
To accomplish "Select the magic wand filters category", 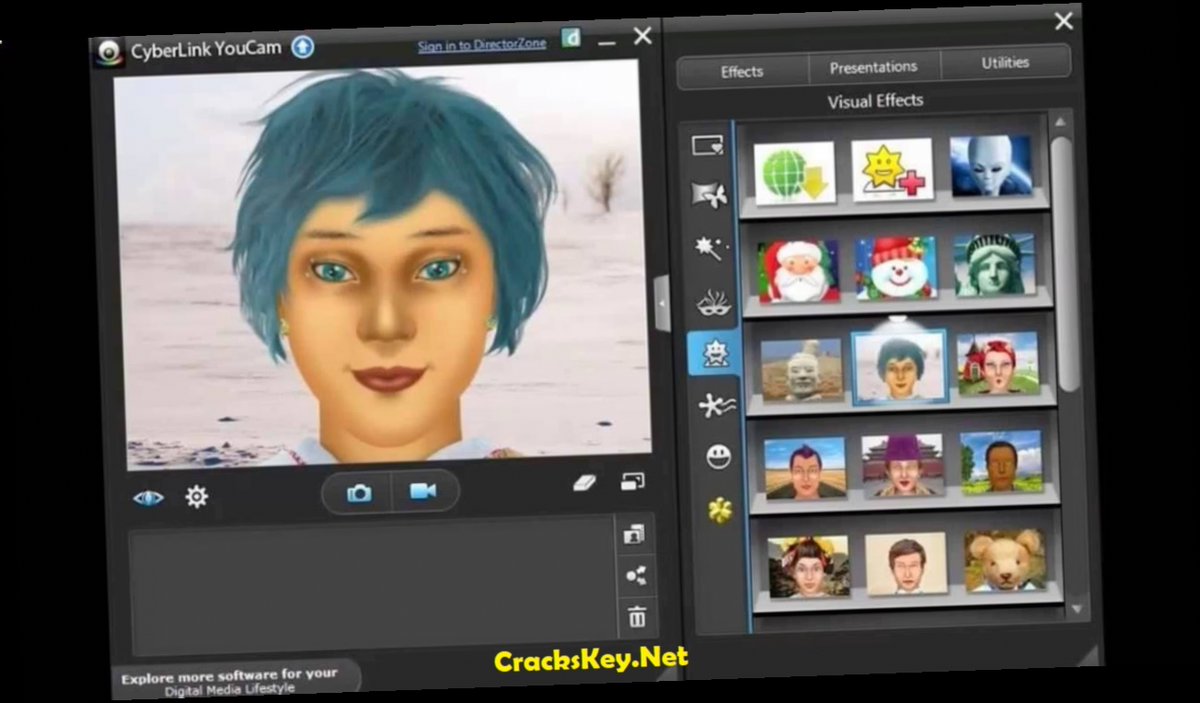I will [x=712, y=248].
